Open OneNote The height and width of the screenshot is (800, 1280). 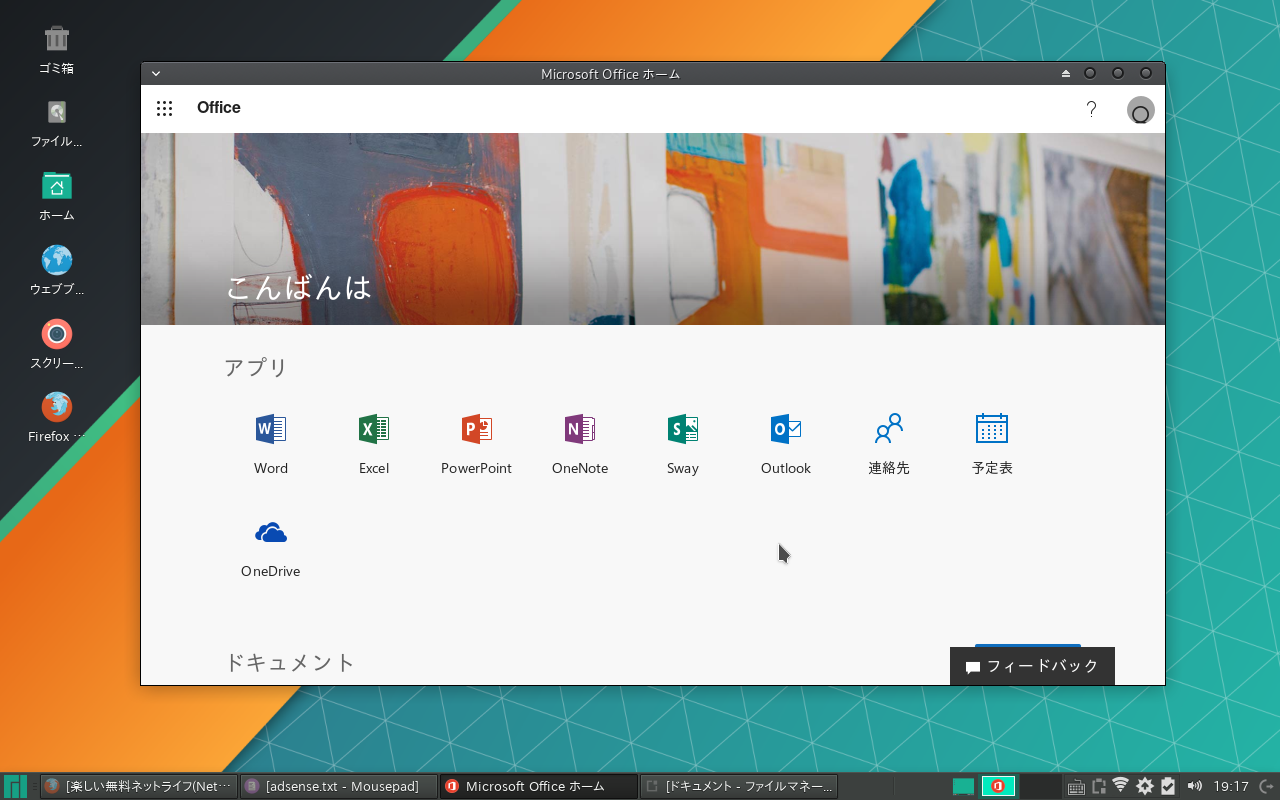pyautogui.click(x=580, y=444)
